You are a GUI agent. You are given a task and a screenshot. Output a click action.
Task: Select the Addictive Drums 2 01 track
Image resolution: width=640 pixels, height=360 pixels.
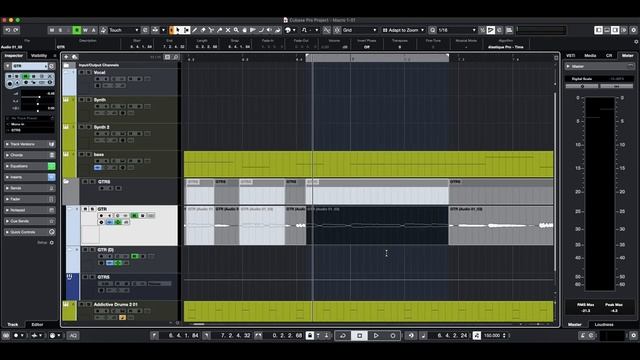point(121,311)
